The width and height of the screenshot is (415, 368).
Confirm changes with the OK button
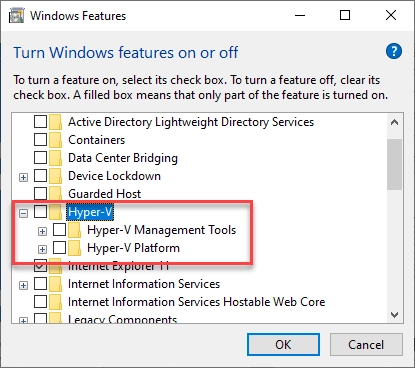click(x=283, y=345)
